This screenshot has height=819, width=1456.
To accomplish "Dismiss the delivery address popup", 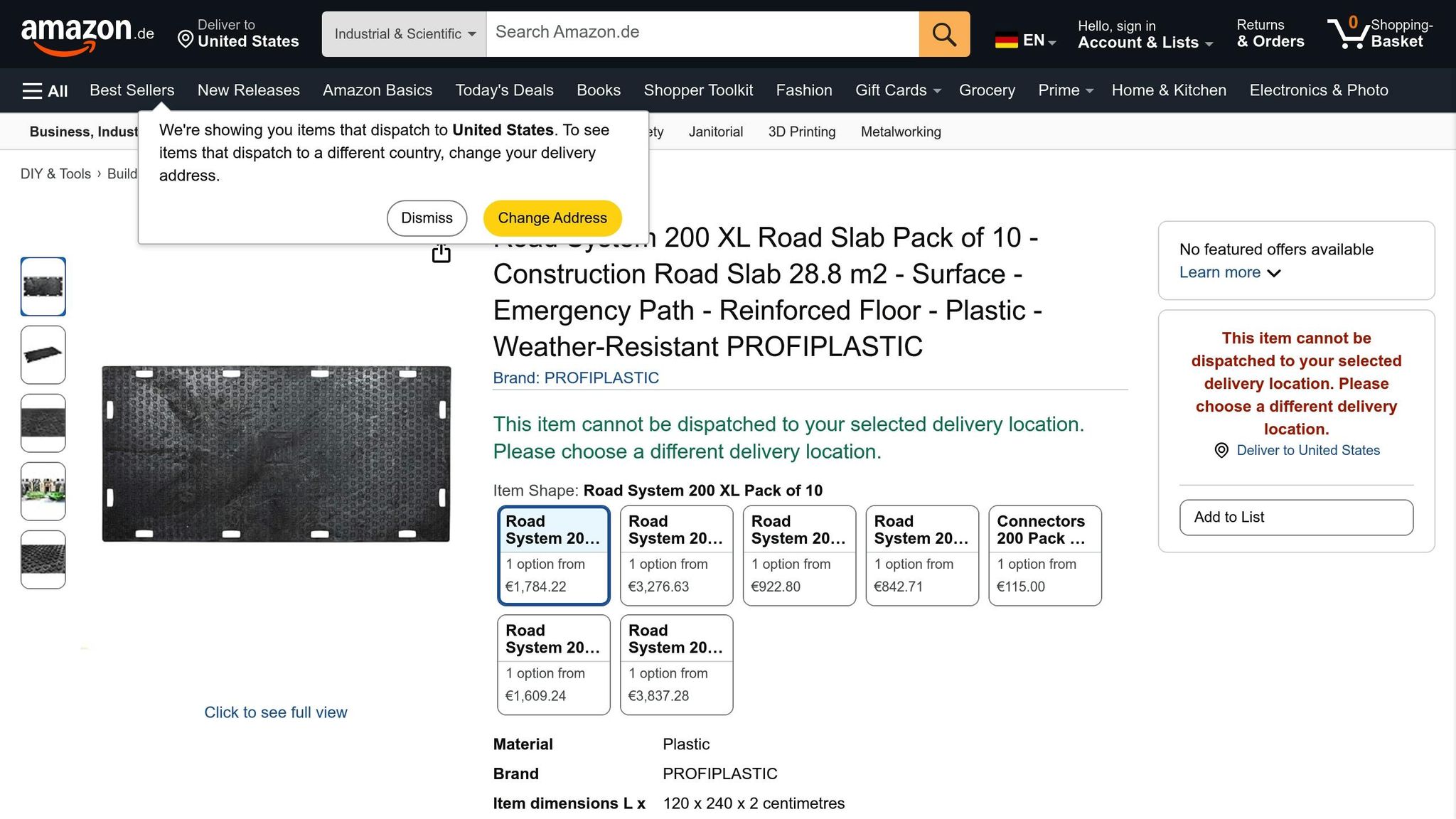I will (427, 218).
